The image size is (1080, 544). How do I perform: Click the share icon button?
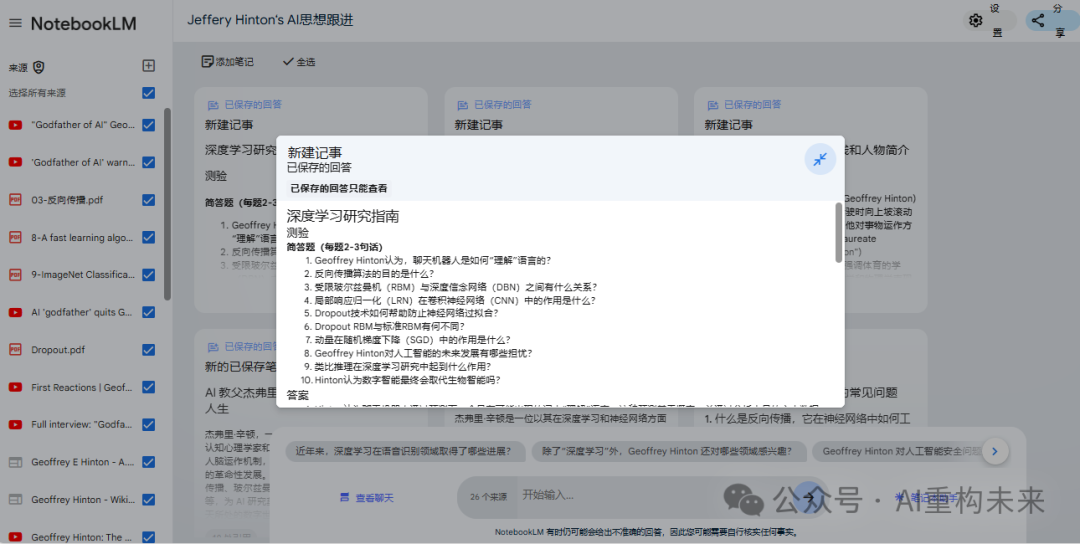tap(1038, 21)
